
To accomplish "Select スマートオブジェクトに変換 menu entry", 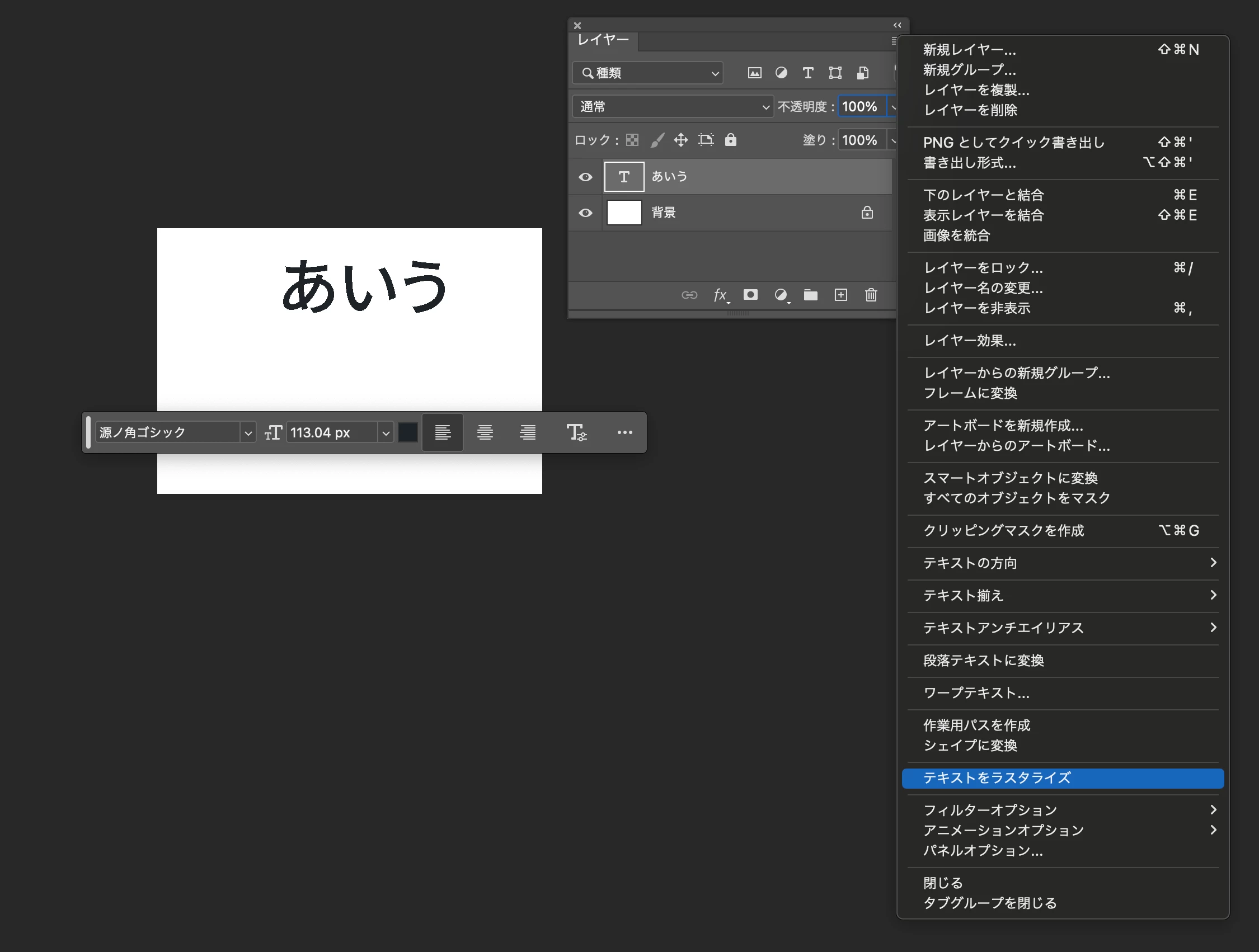I will tap(1009, 478).
